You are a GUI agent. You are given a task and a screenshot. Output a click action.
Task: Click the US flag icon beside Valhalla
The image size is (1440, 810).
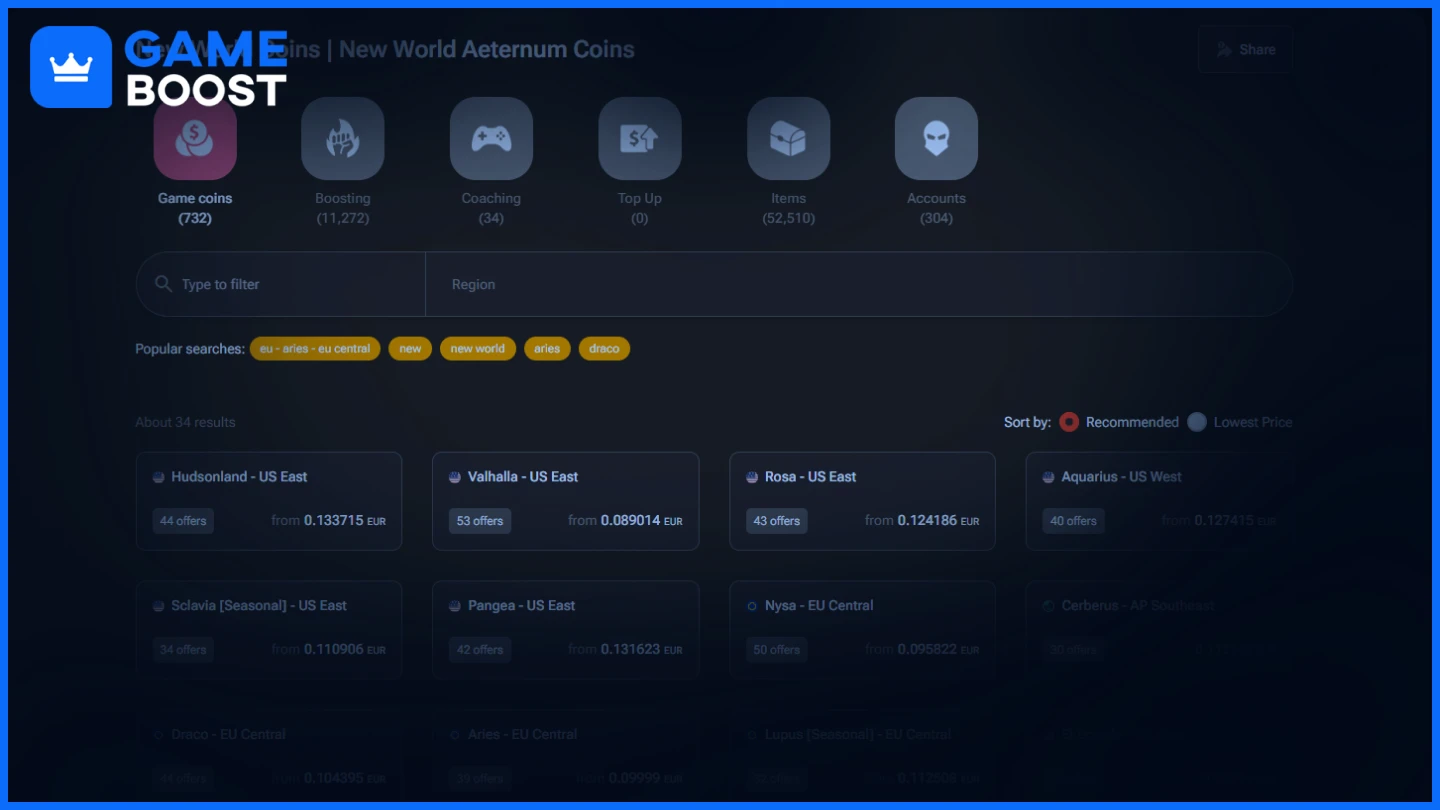455,477
